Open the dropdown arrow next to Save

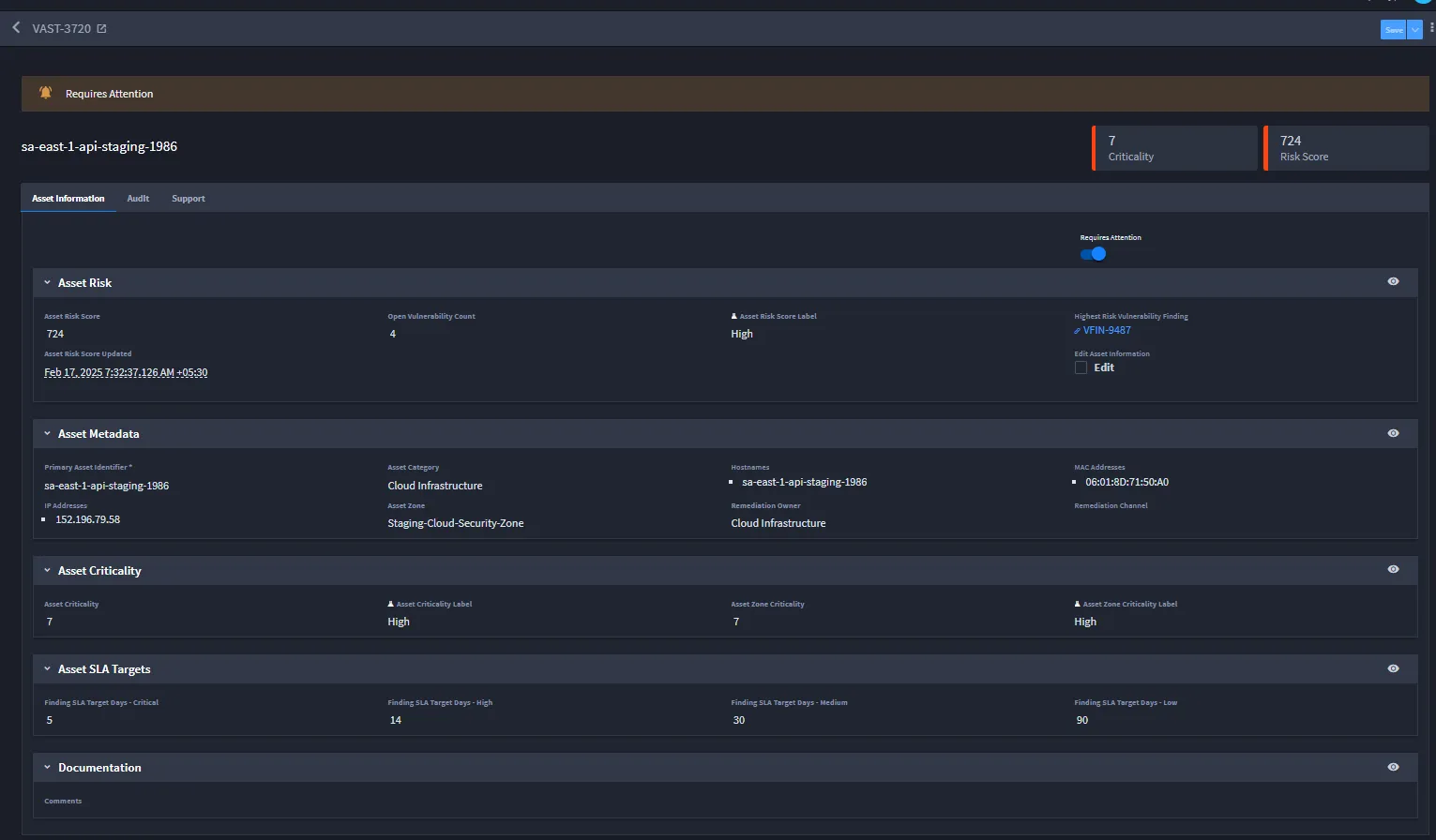(1415, 30)
